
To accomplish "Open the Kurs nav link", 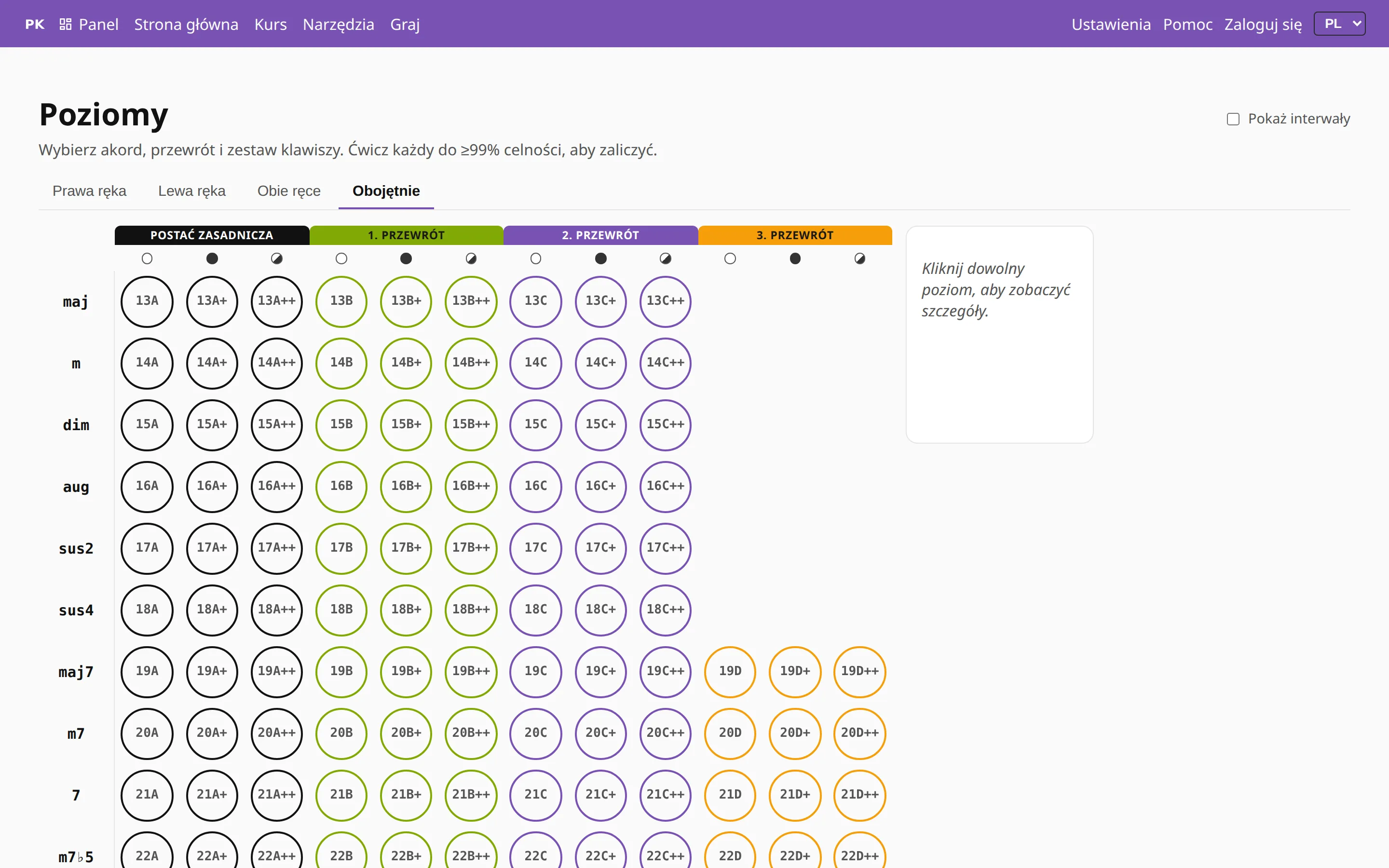I will click(271, 24).
